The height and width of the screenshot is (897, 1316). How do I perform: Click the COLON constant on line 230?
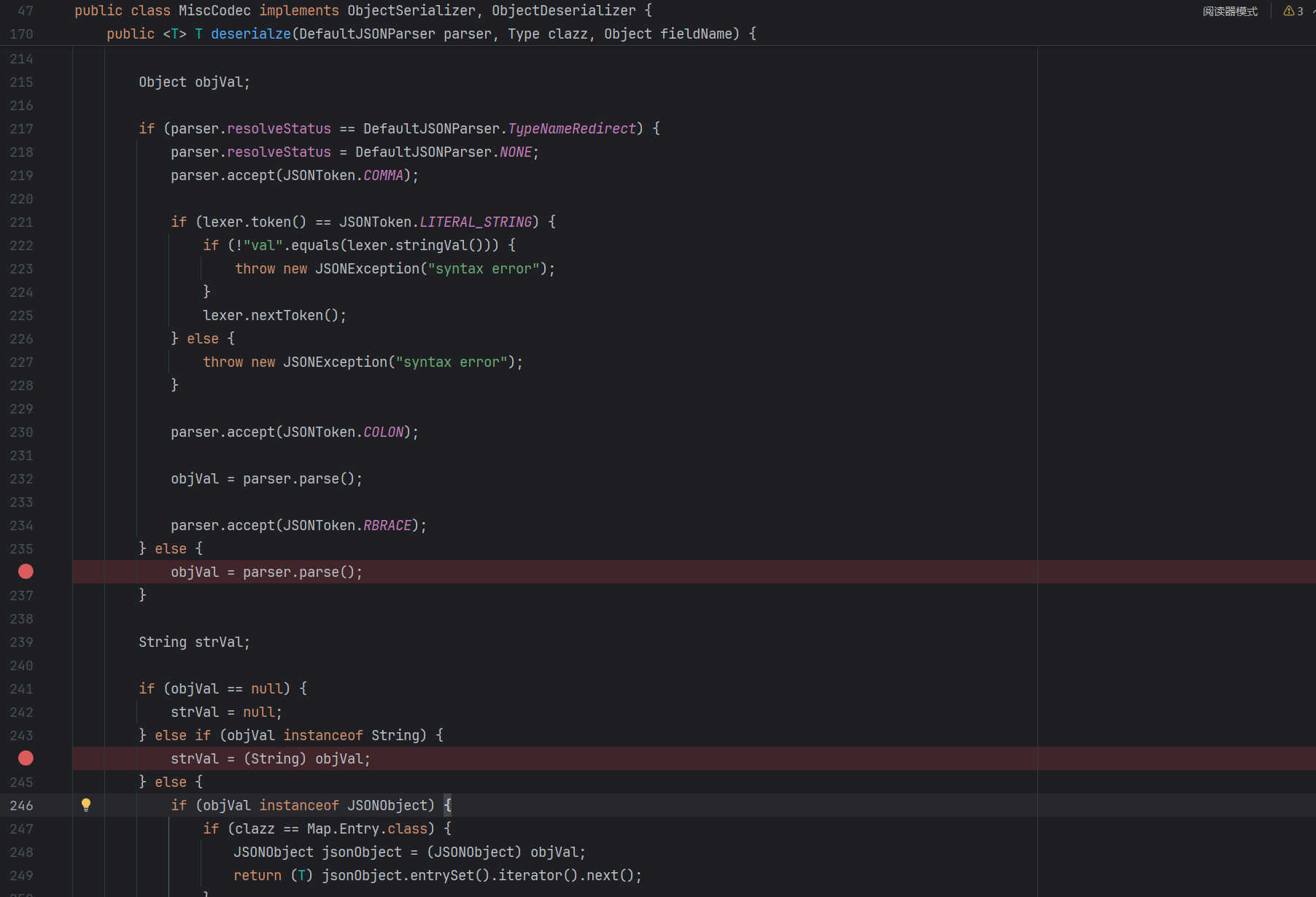click(x=383, y=432)
